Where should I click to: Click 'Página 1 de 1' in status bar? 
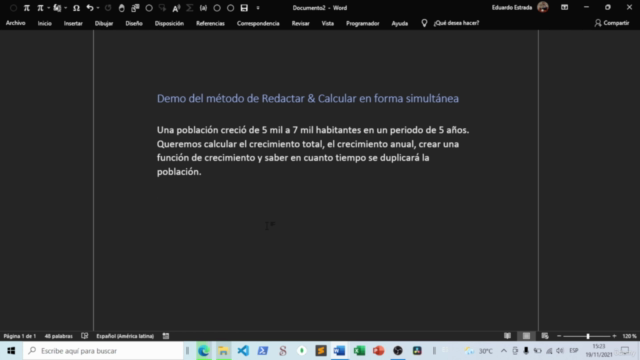coord(20,336)
